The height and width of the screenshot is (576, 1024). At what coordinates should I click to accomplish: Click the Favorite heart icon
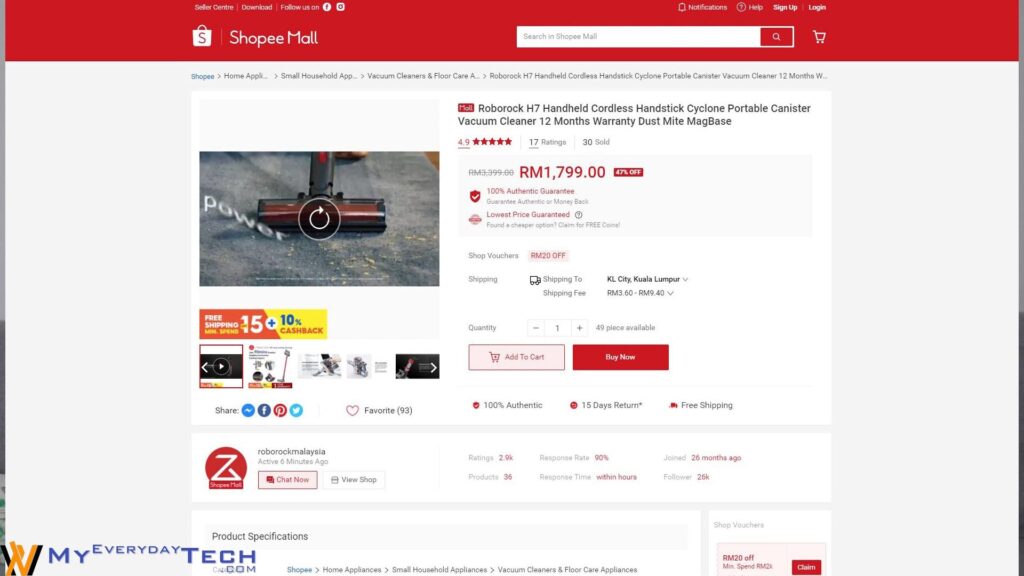pyautogui.click(x=353, y=410)
